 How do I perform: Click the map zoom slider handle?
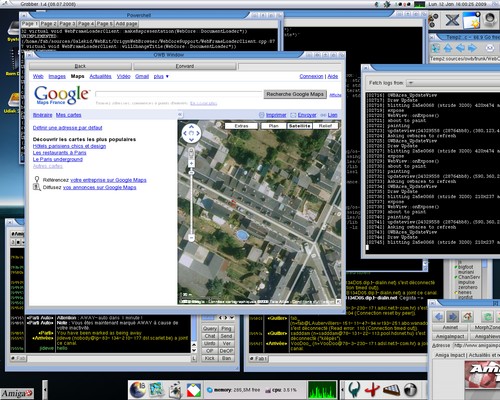[191, 172]
